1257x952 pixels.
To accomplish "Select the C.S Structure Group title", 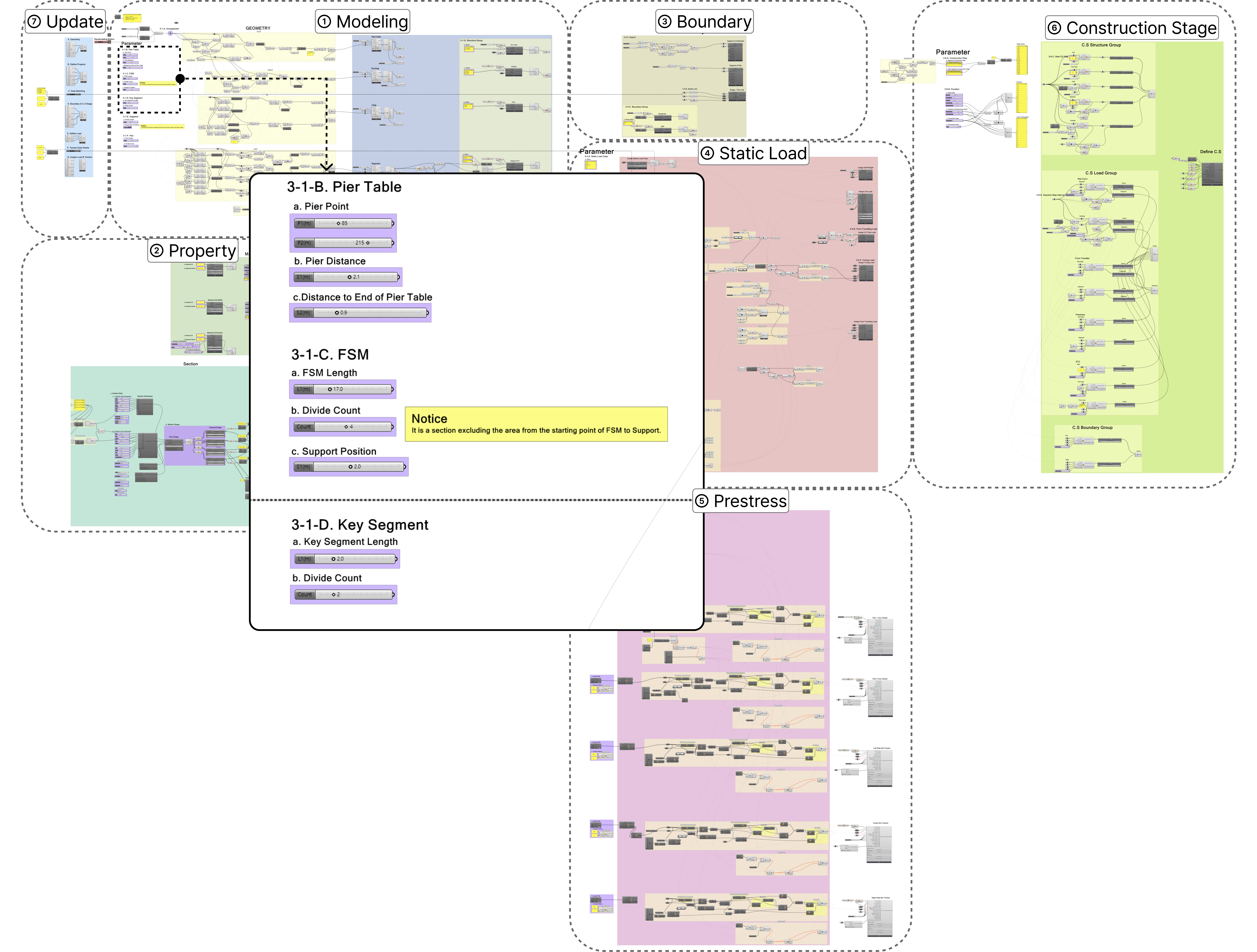I will (1101, 45).
